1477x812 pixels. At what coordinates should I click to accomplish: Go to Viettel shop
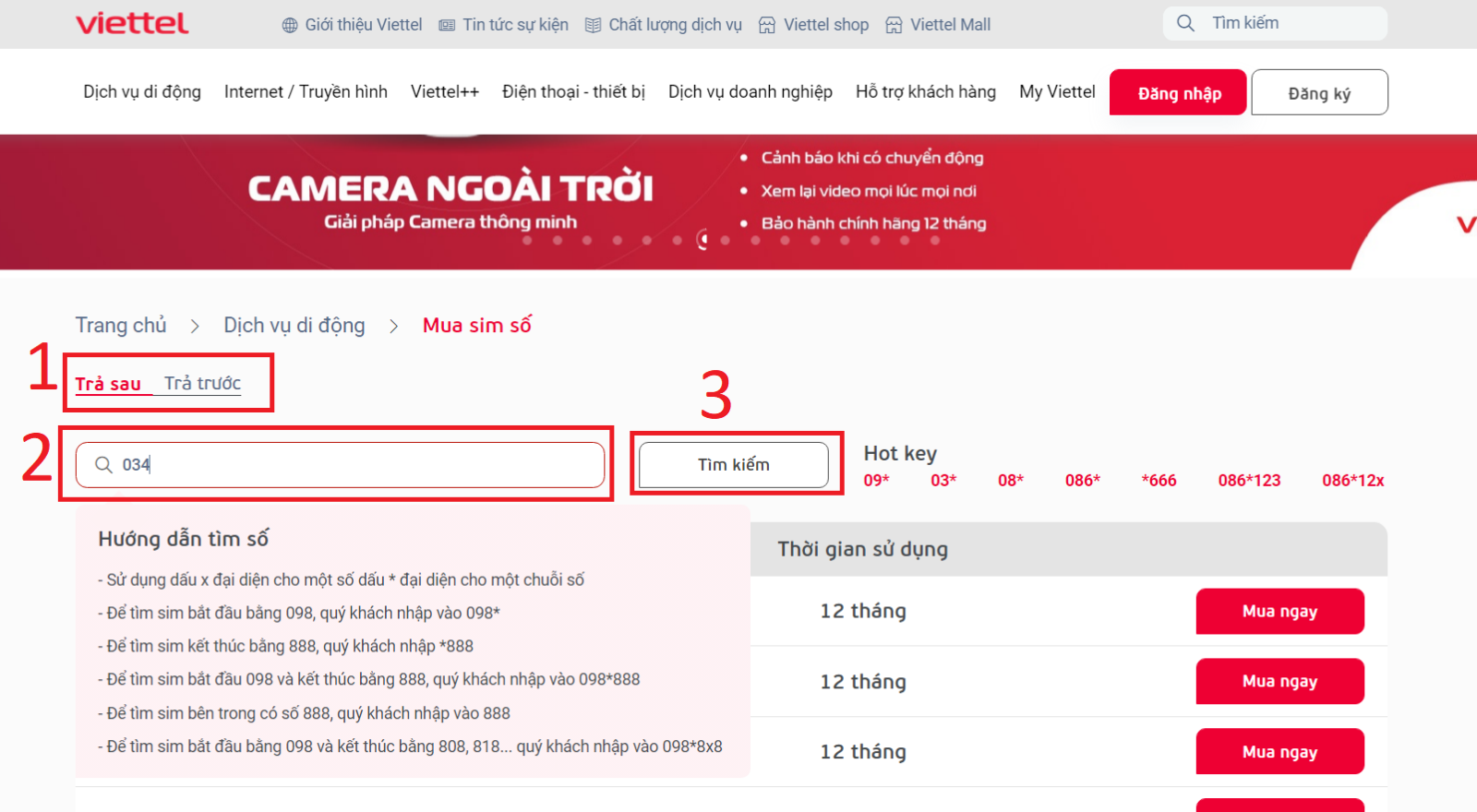[826, 25]
